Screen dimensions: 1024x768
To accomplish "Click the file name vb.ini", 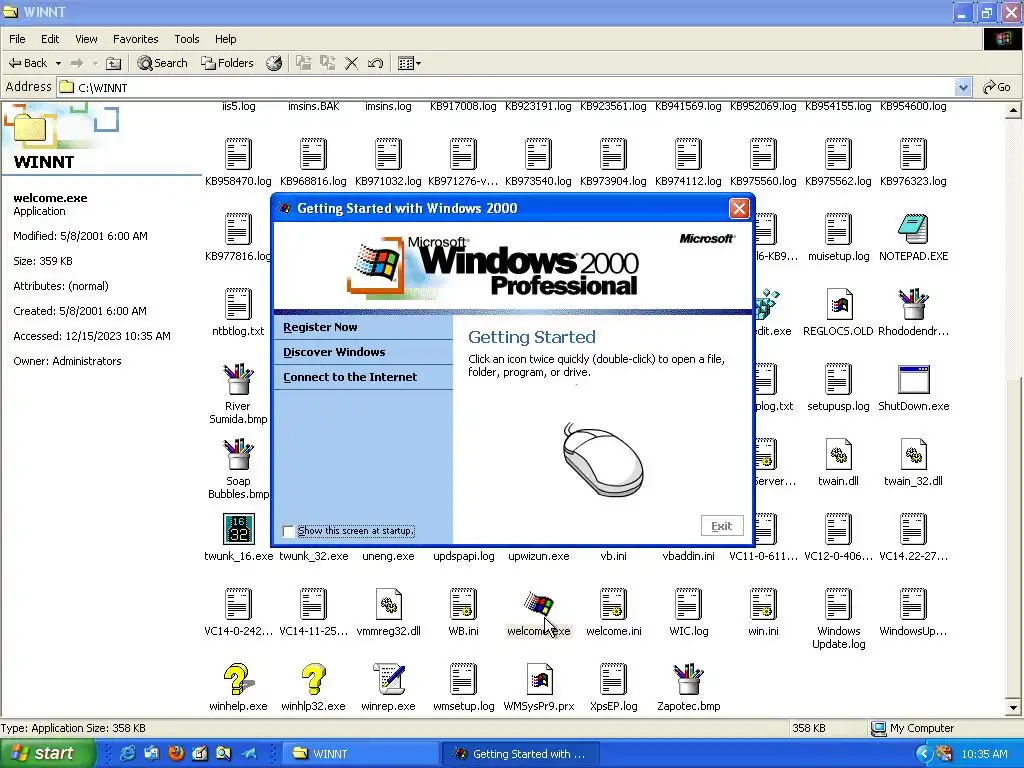I will tap(613, 556).
